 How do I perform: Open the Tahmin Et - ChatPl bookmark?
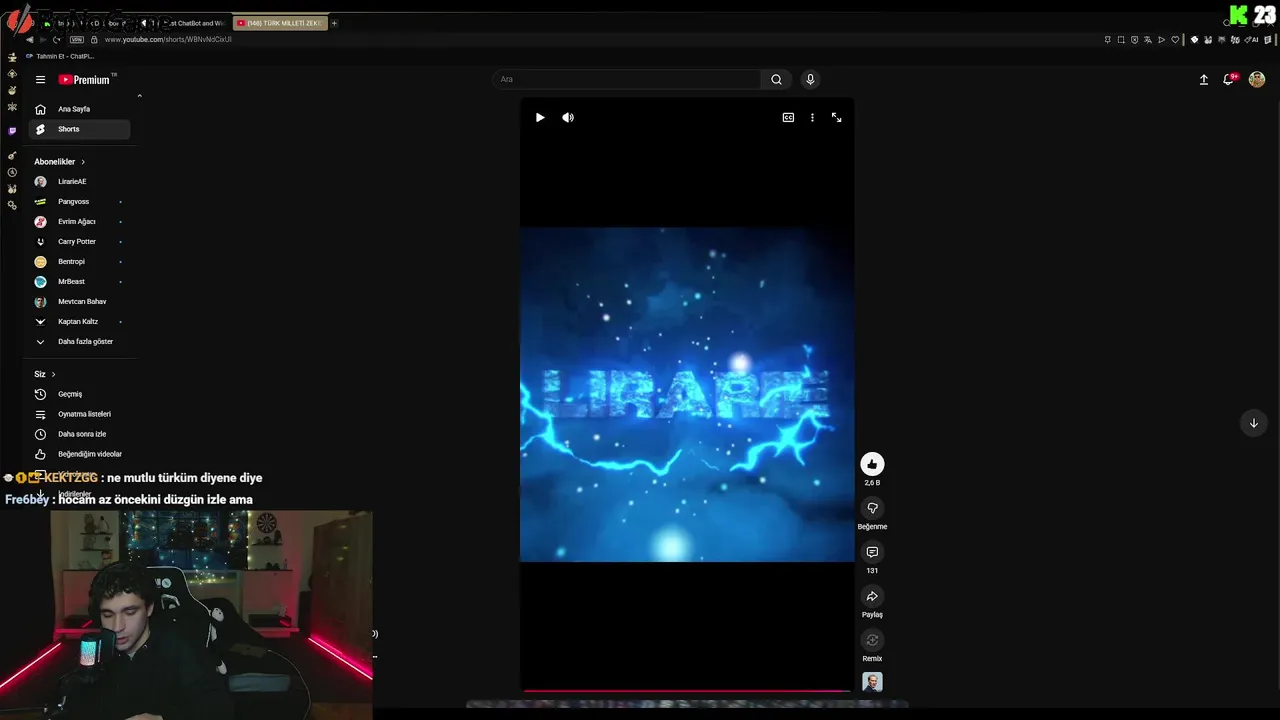[x=59, y=56]
